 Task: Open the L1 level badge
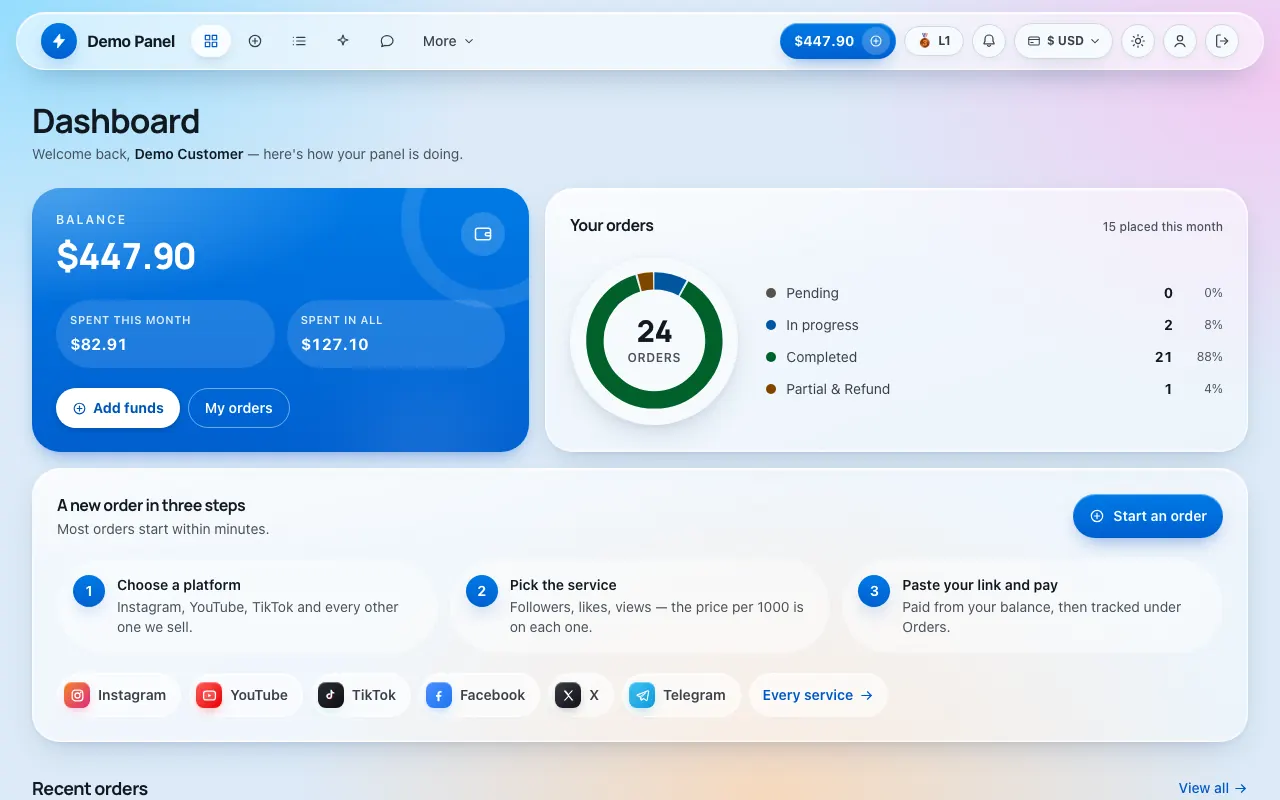click(x=934, y=41)
